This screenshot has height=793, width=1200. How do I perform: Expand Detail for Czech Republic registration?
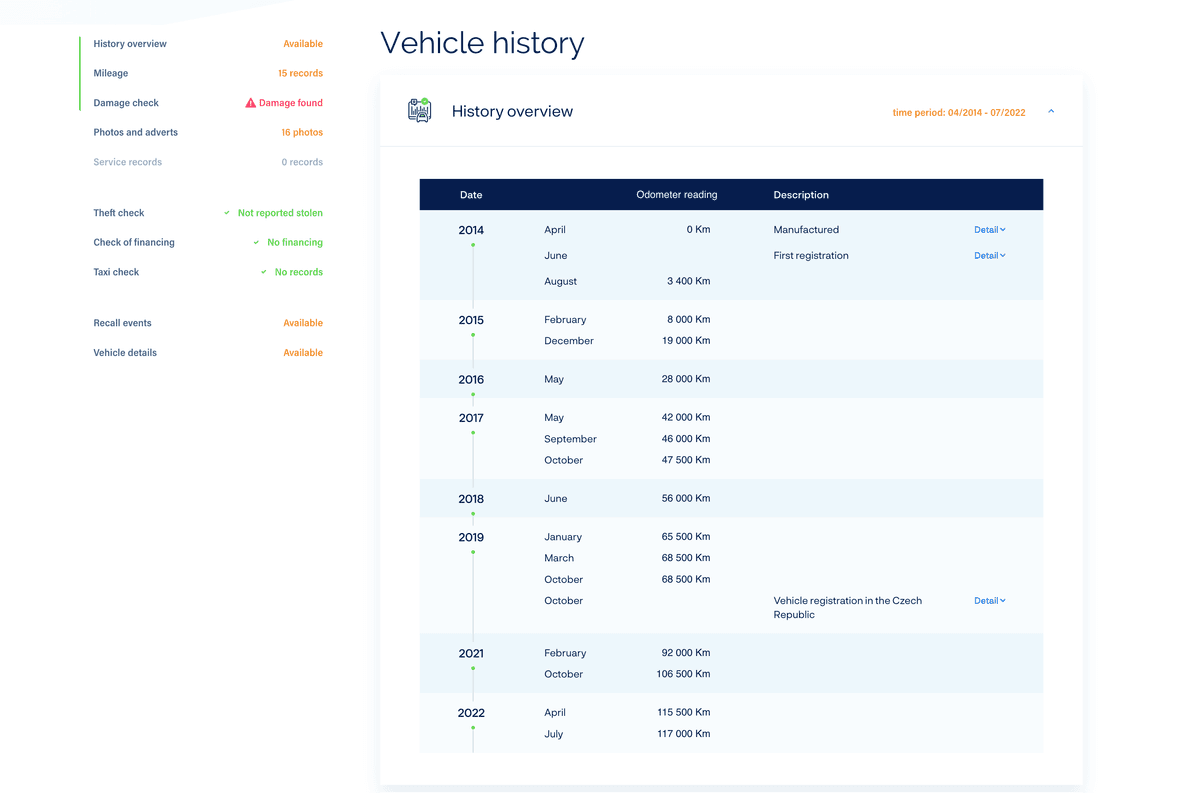click(x=989, y=601)
